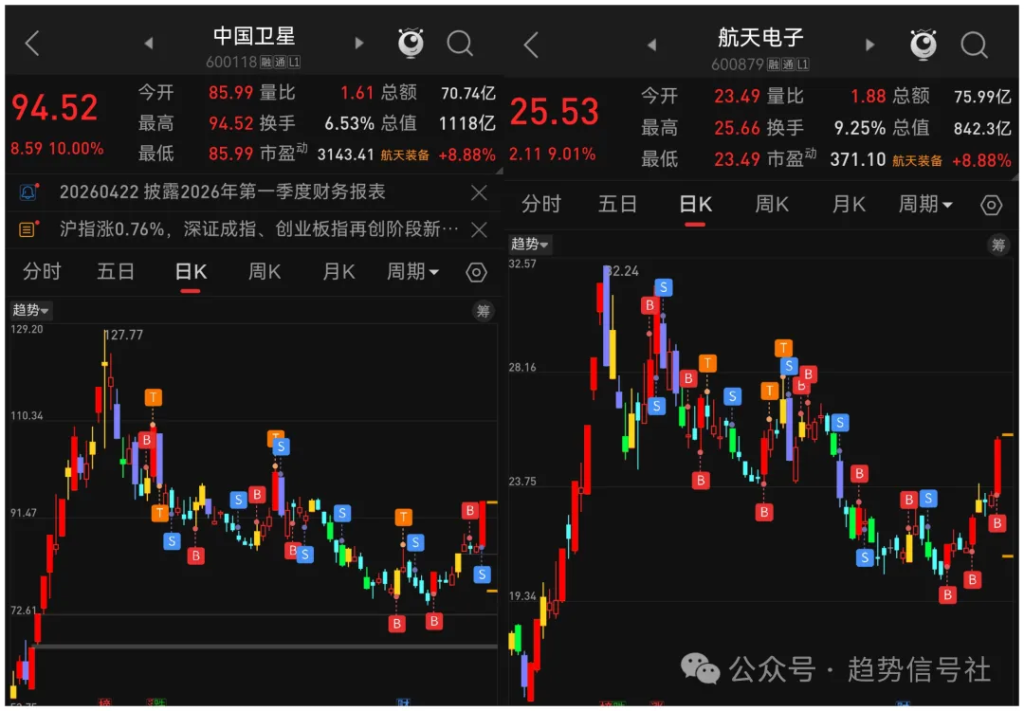Open the stock diagnosis icon for 中国卫星

coord(410,44)
